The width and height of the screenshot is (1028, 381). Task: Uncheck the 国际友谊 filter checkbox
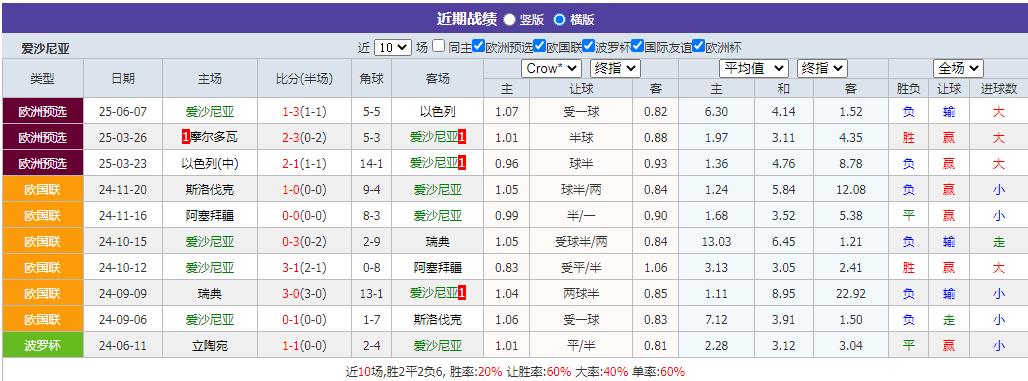[x=637, y=47]
